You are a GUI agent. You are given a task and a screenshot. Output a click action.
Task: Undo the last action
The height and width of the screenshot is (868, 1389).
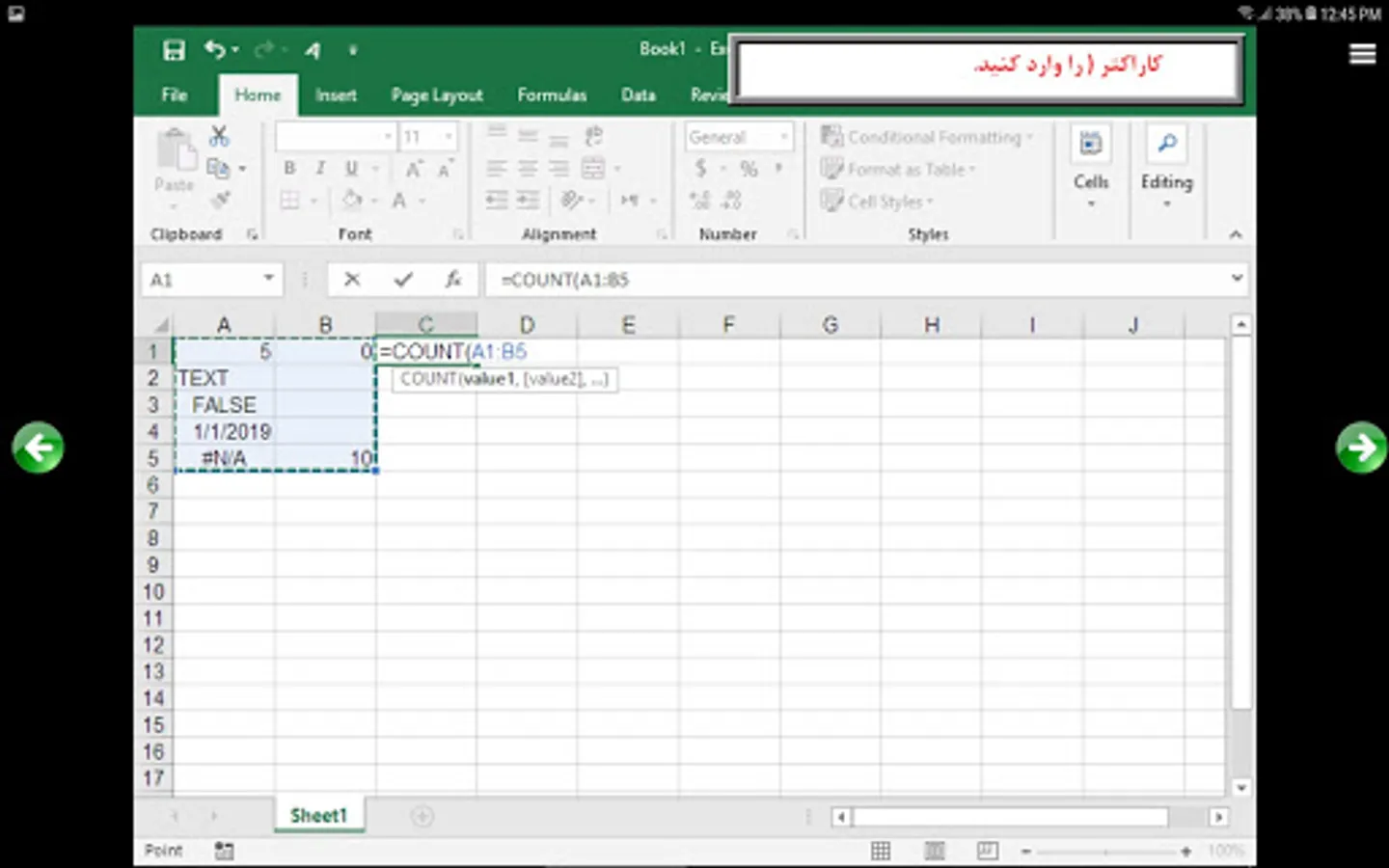[214, 49]
